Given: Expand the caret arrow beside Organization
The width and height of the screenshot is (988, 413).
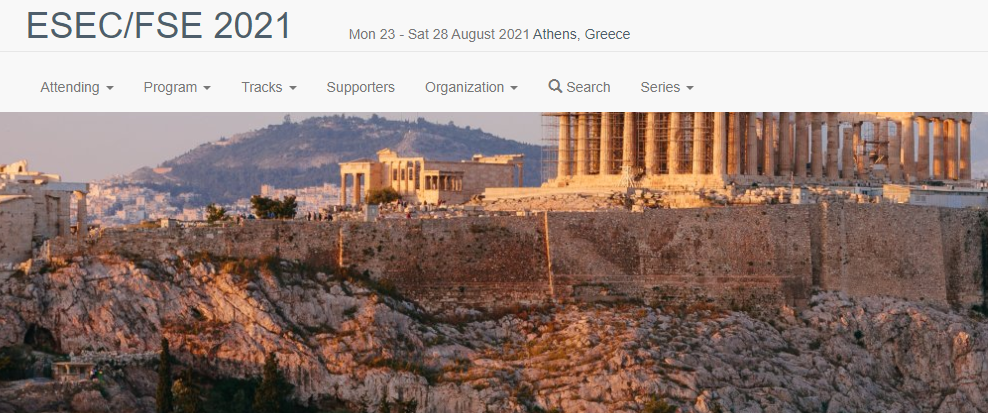Looking at the screenshot, I should tap(514, 88).
